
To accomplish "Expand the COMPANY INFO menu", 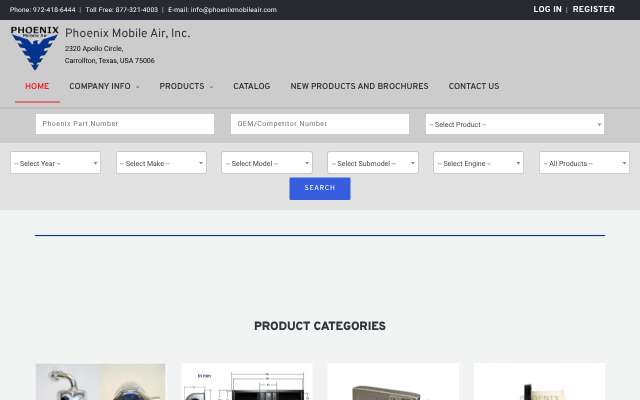I will (104, 86).
